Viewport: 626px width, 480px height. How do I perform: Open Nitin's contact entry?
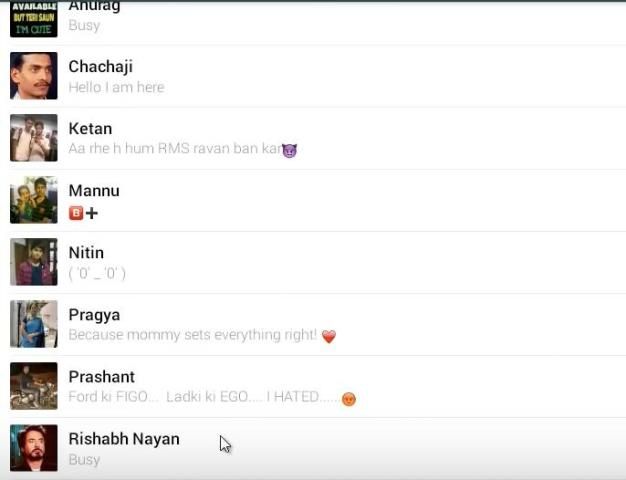click(313, 262)
